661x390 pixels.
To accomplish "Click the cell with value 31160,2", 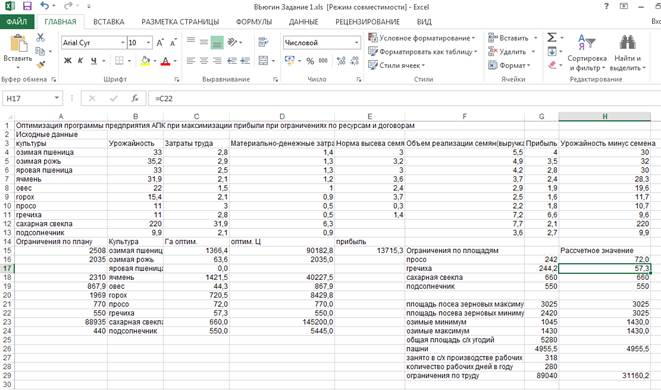I will point(605,375).
